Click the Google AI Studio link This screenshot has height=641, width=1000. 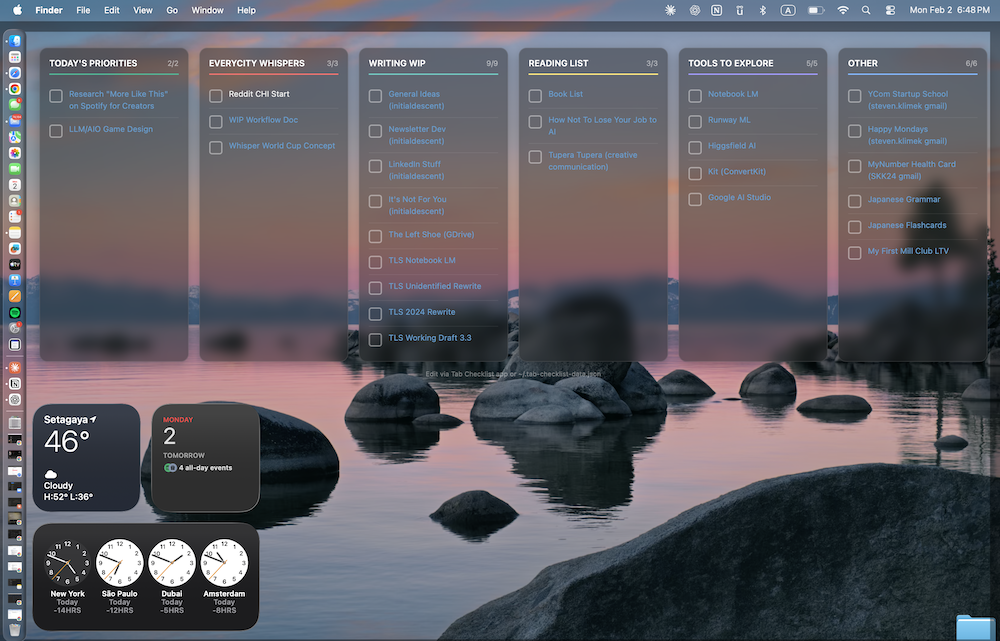pos(739,198)
